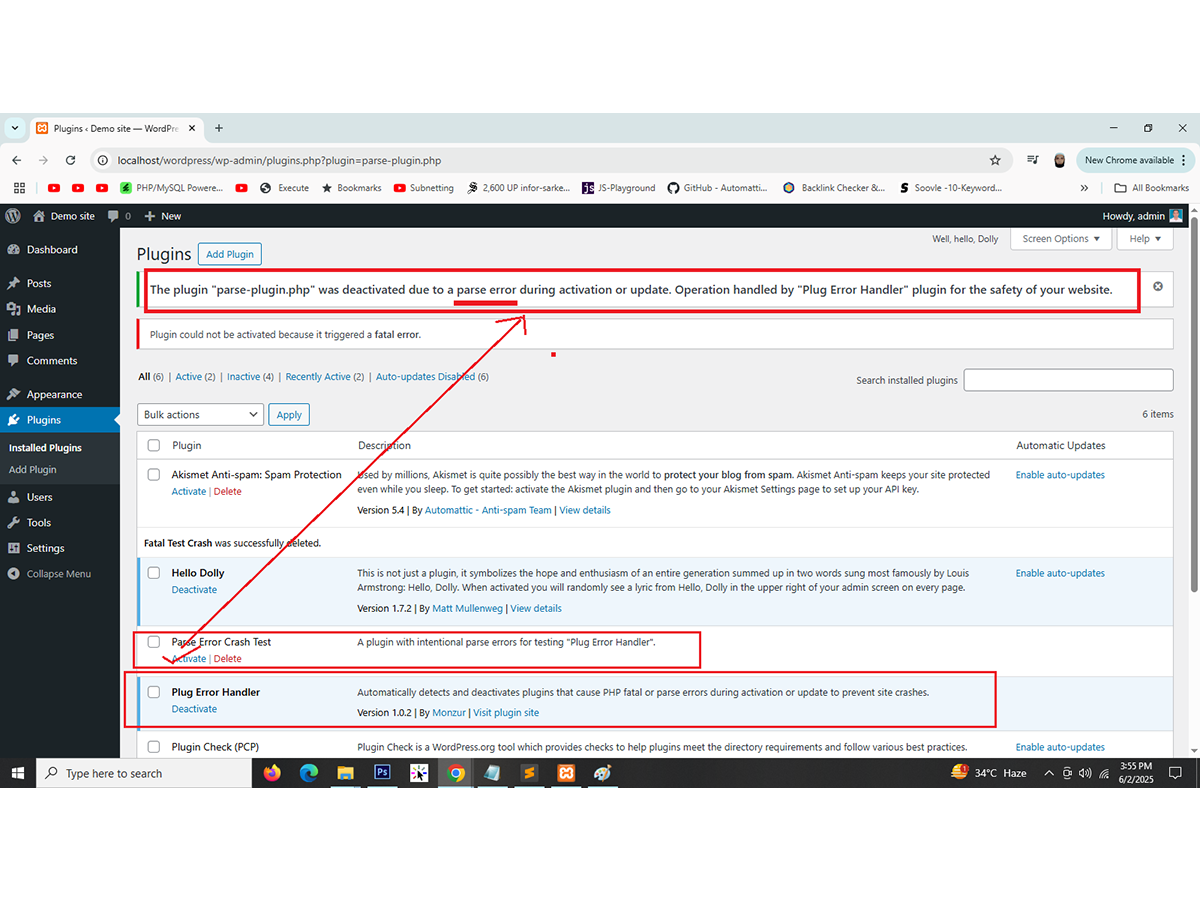1200x900 pixels.
Task: Check the Plug Error Handler checkbox
Action: click(x=154, y=692)
